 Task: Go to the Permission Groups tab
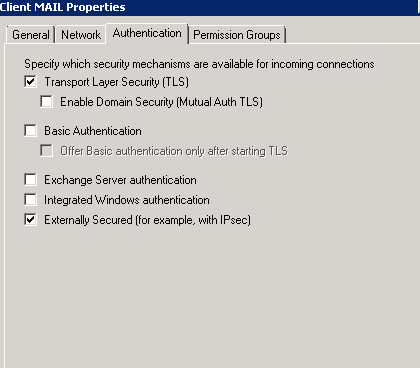pyautogui.click(x=237, y=35)
